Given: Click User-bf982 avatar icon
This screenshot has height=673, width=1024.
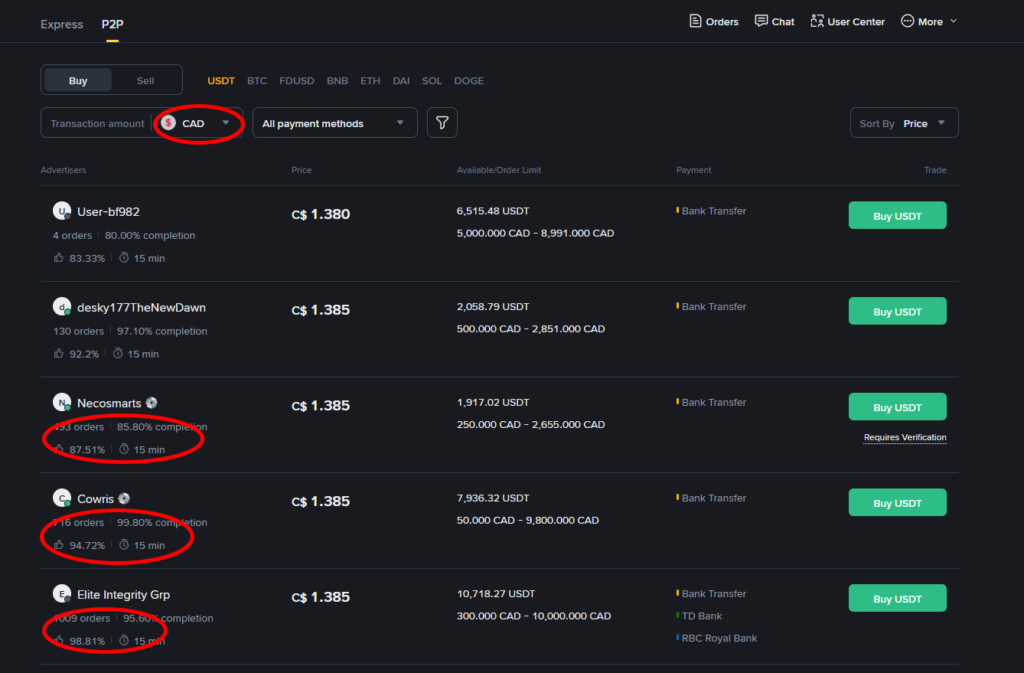Looking at the screenshot, I should tap(62, 211).
